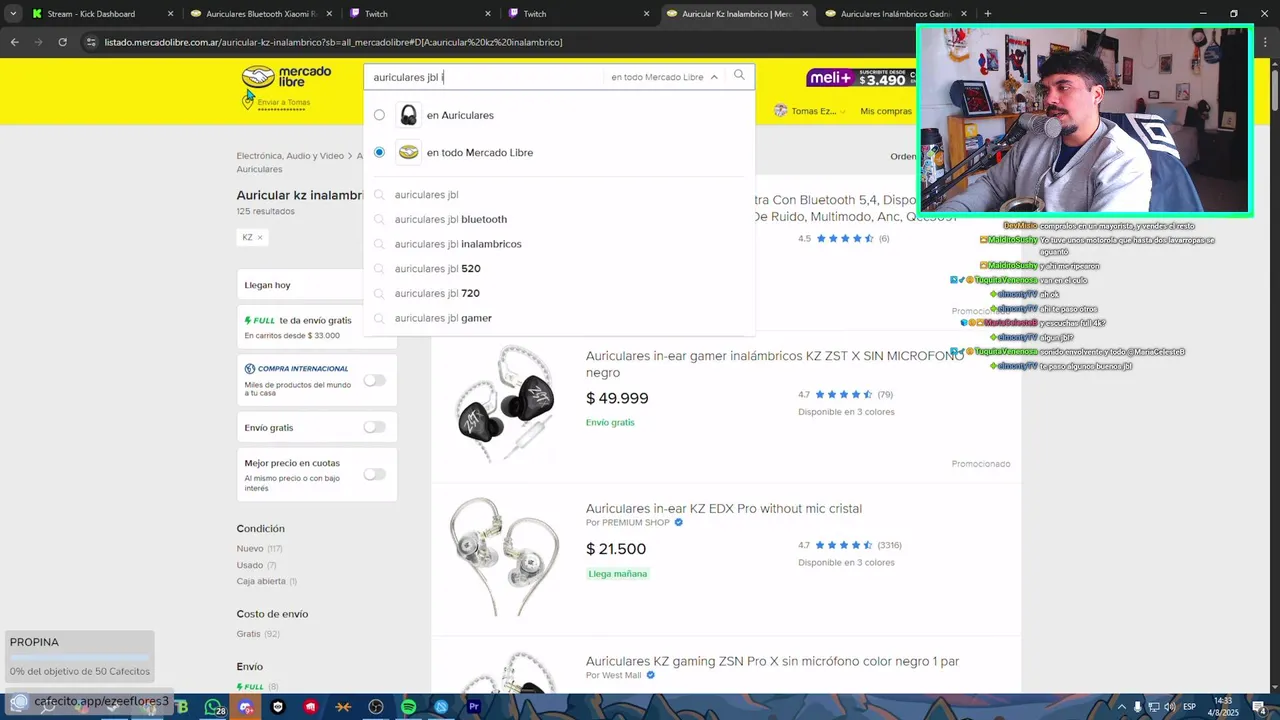Screen dimensions: 1280x720
Task: Open the browser tab search chevron
Action: [13, 14]
